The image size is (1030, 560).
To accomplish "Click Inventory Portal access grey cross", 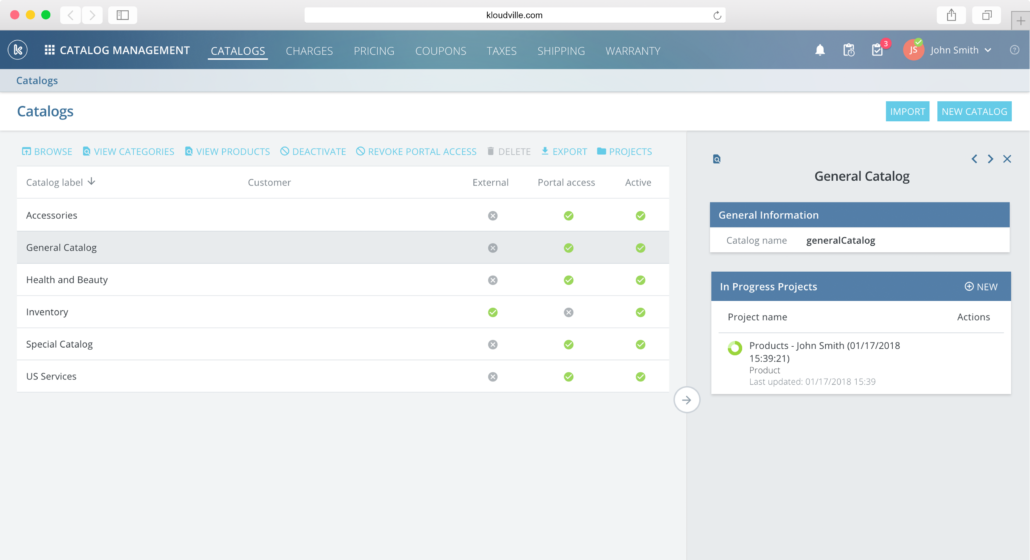I will click(x=569, y=312).
